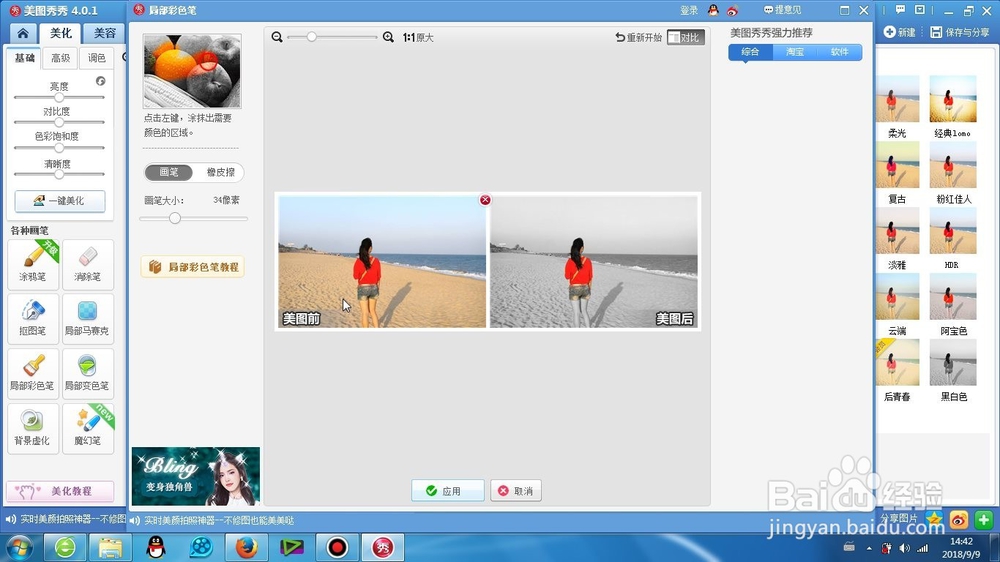
Task: Select 画笔 brush mode
Action: coord(168,172)
